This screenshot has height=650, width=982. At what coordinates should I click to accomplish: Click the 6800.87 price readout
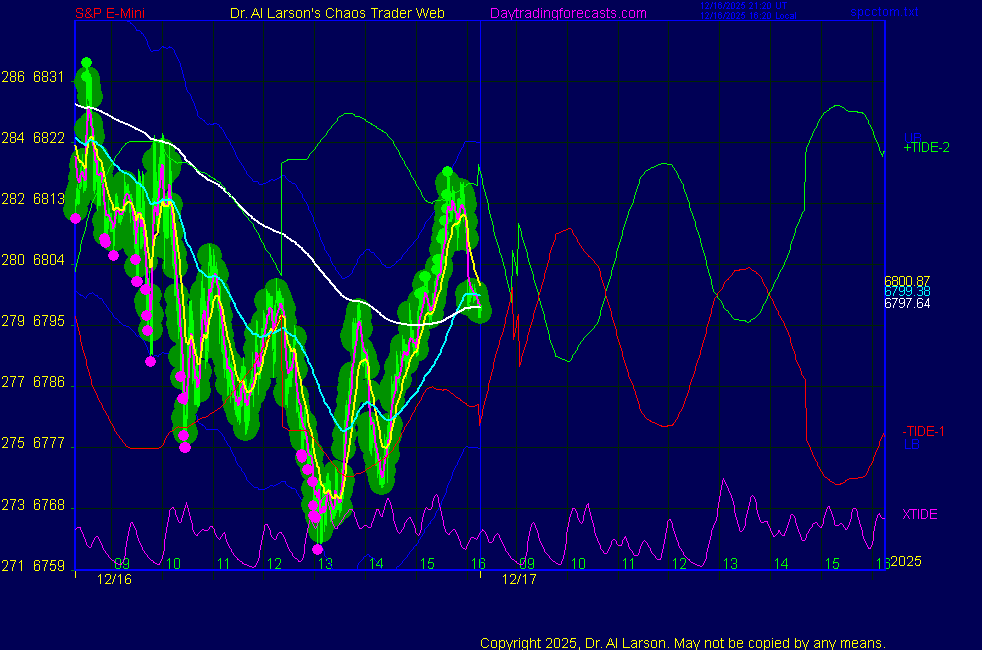(x=907, y=281)
